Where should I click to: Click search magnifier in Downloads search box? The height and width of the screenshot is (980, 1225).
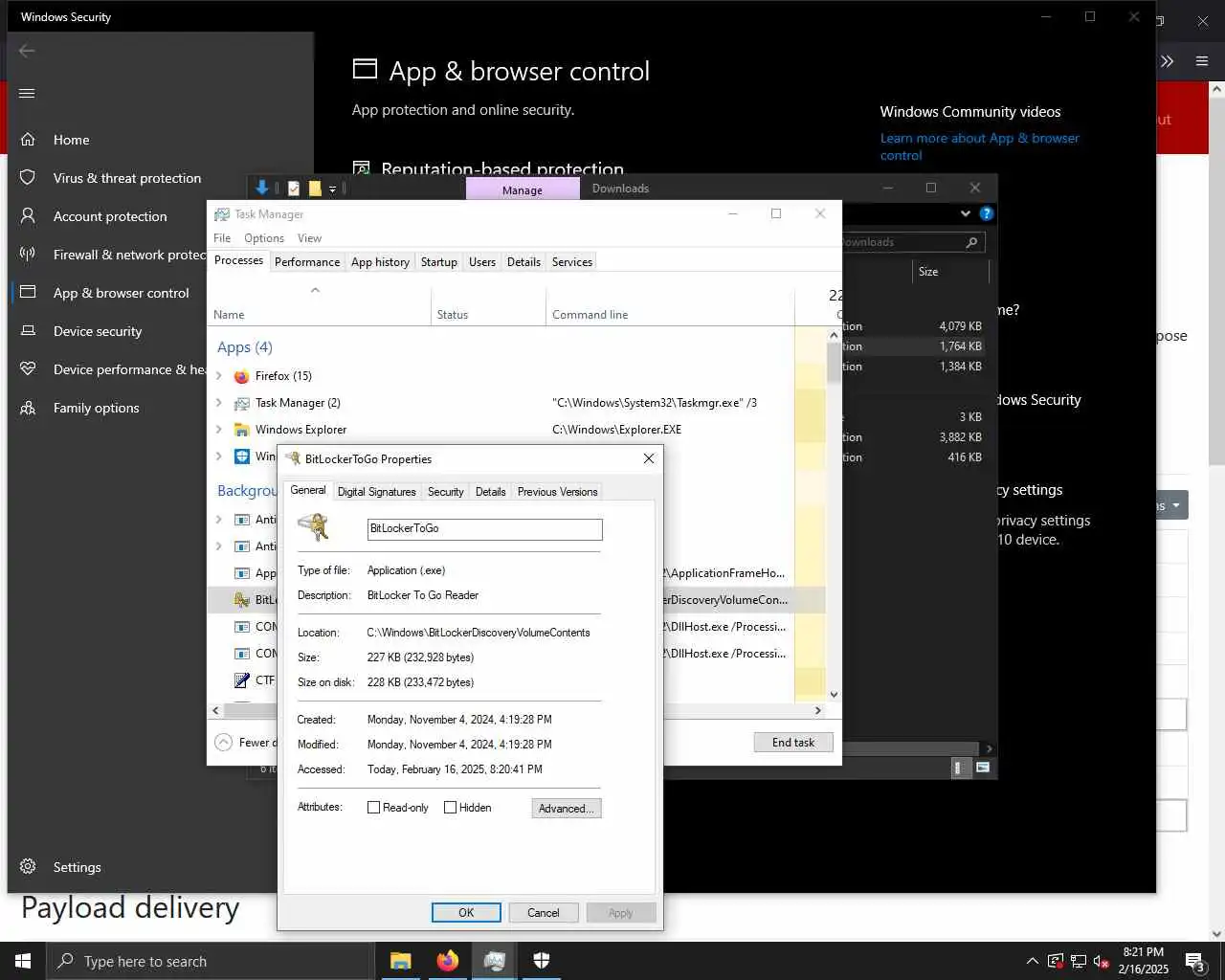(971, 242)
